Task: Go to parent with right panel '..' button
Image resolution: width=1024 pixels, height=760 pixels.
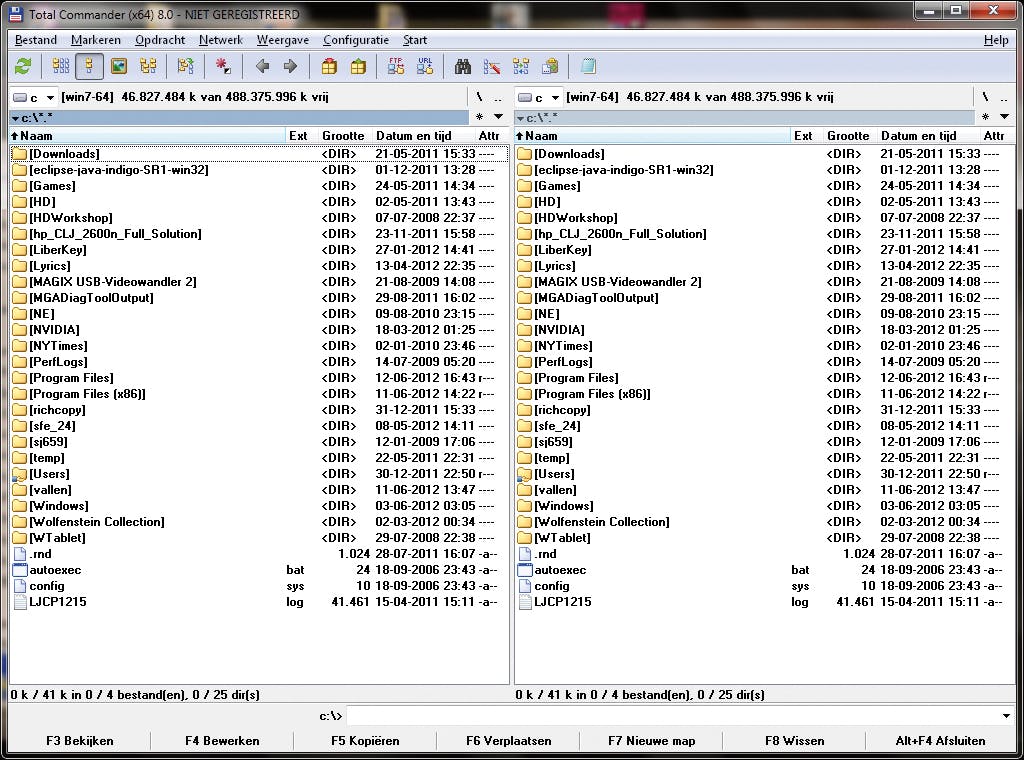Action: [1004, 97]
